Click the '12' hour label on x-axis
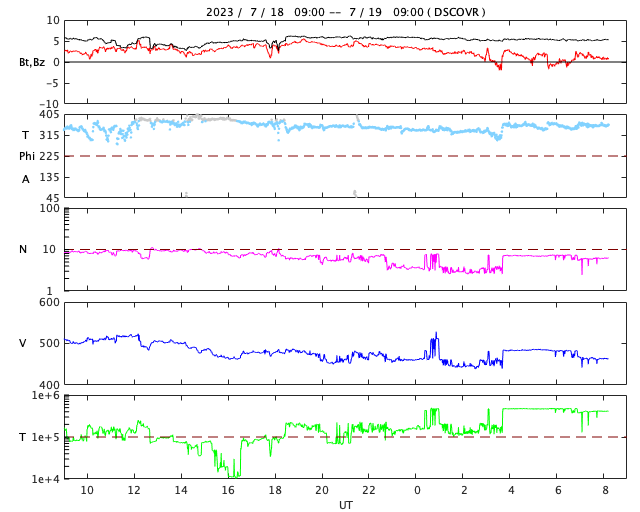 pos(134,490)
